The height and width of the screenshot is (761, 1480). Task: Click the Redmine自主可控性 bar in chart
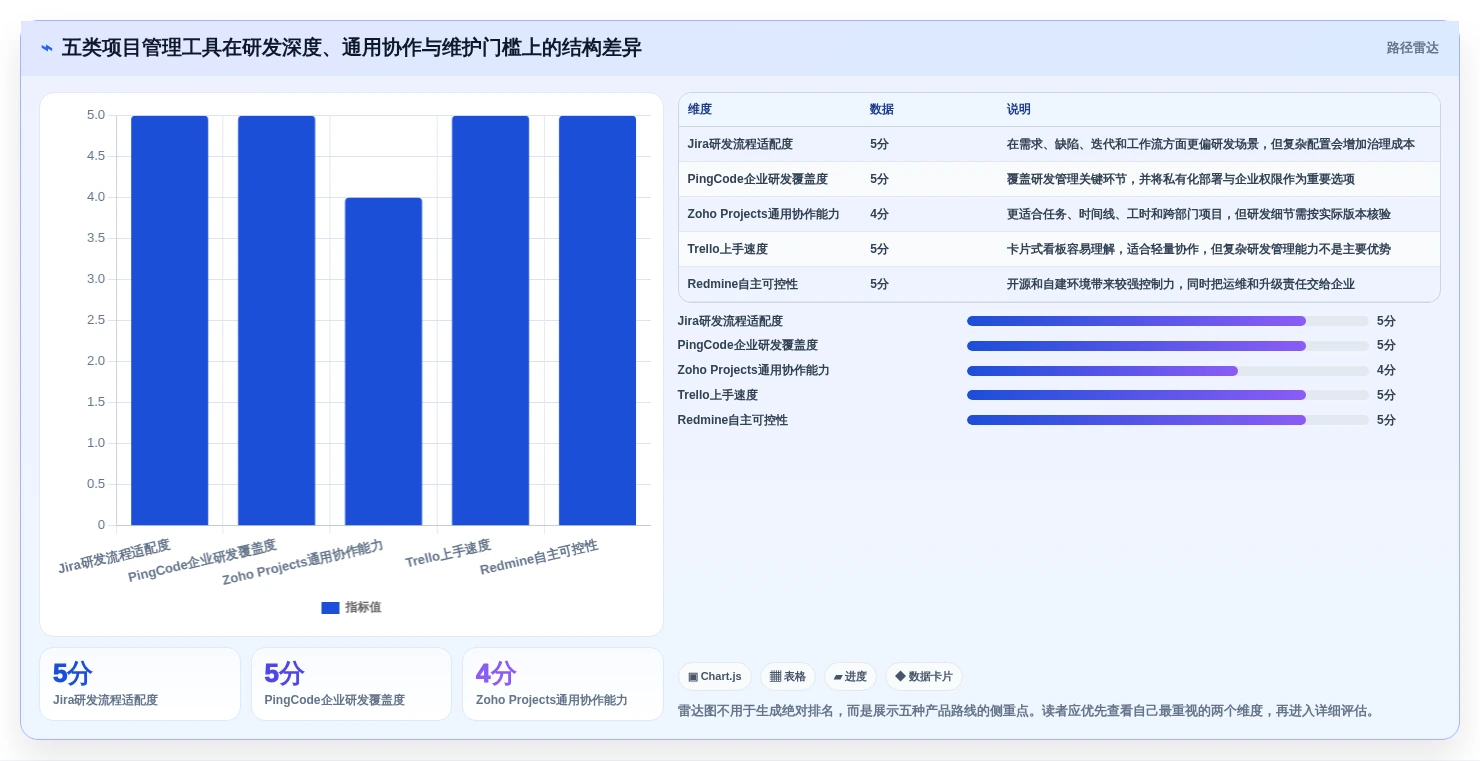598,320
